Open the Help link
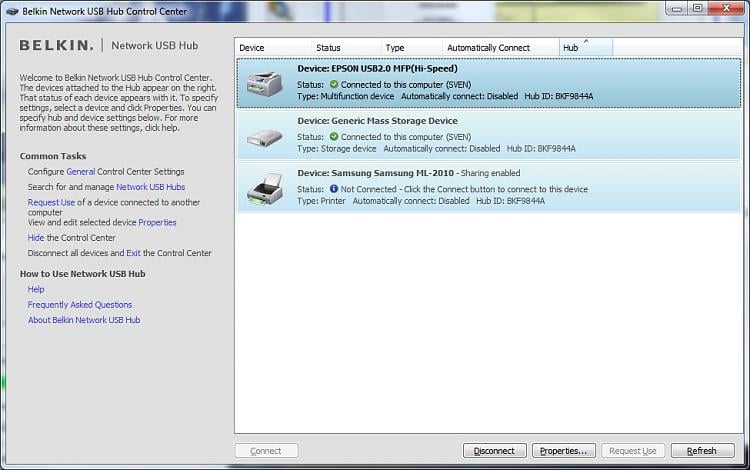 (36, 289)
